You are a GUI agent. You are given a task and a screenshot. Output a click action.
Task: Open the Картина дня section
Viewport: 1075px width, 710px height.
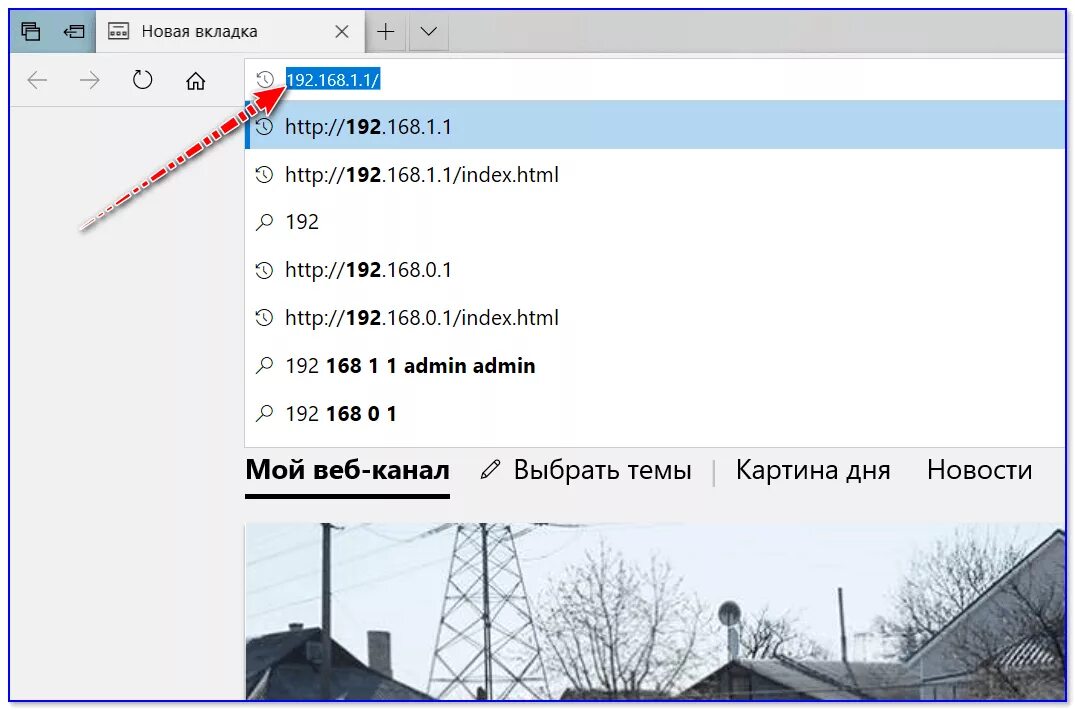[813, 469]
